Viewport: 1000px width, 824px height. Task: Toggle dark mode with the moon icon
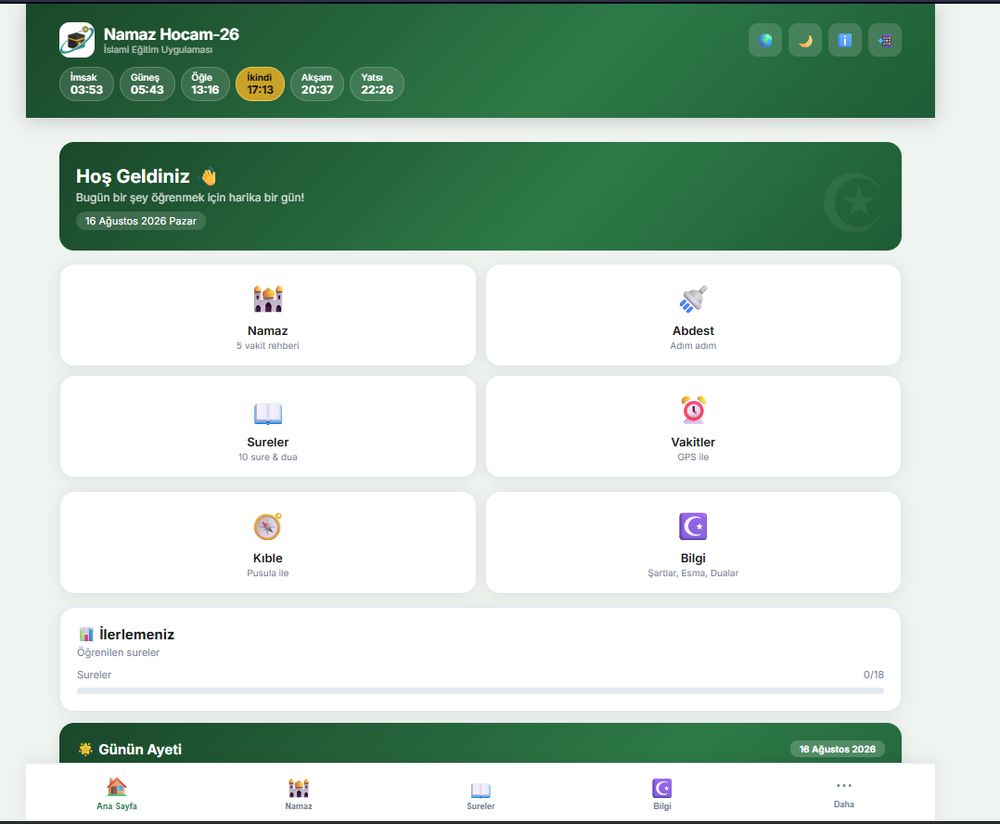(x=805, y=40)
